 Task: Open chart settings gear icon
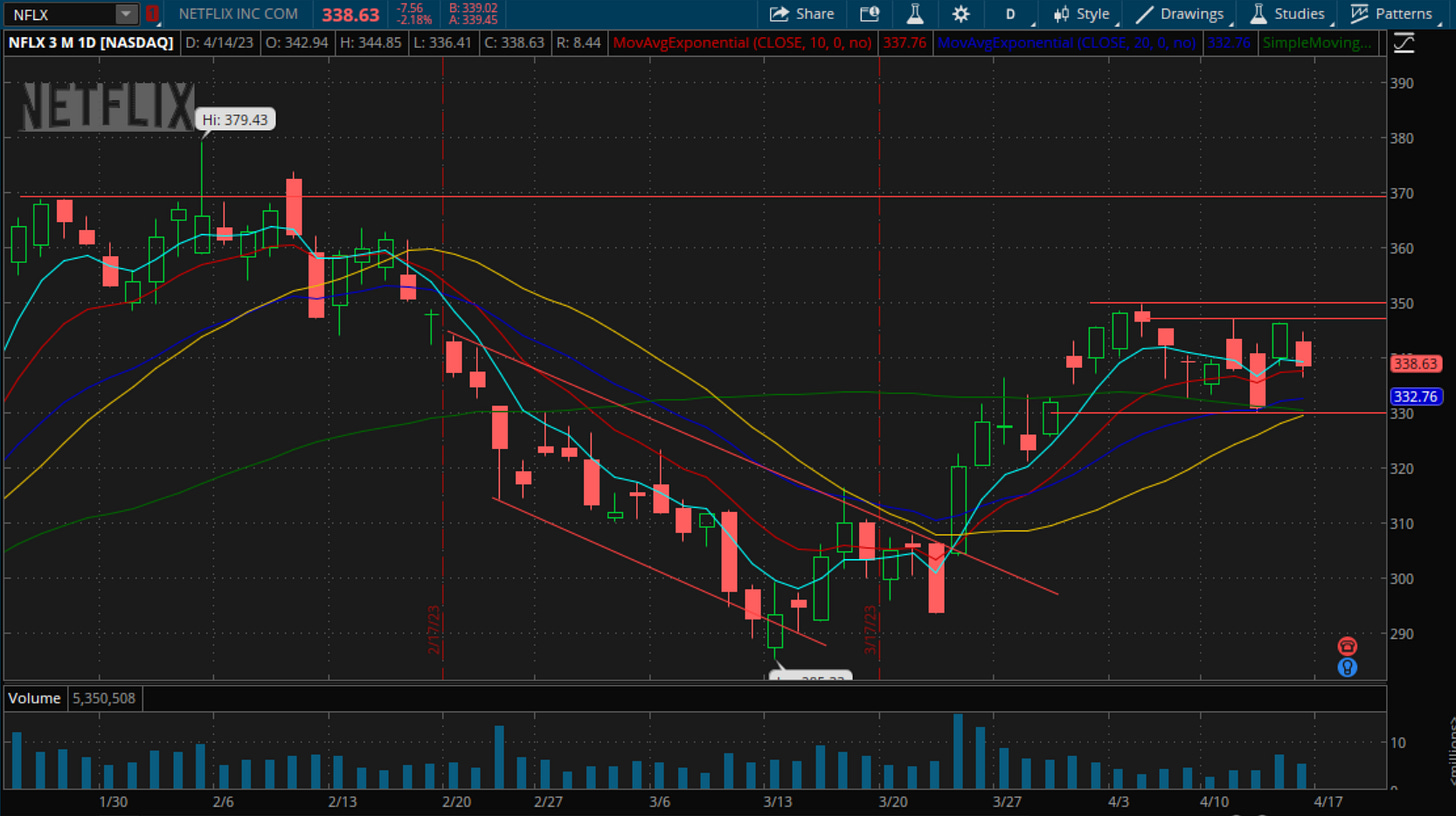click(x=961, y=14)
